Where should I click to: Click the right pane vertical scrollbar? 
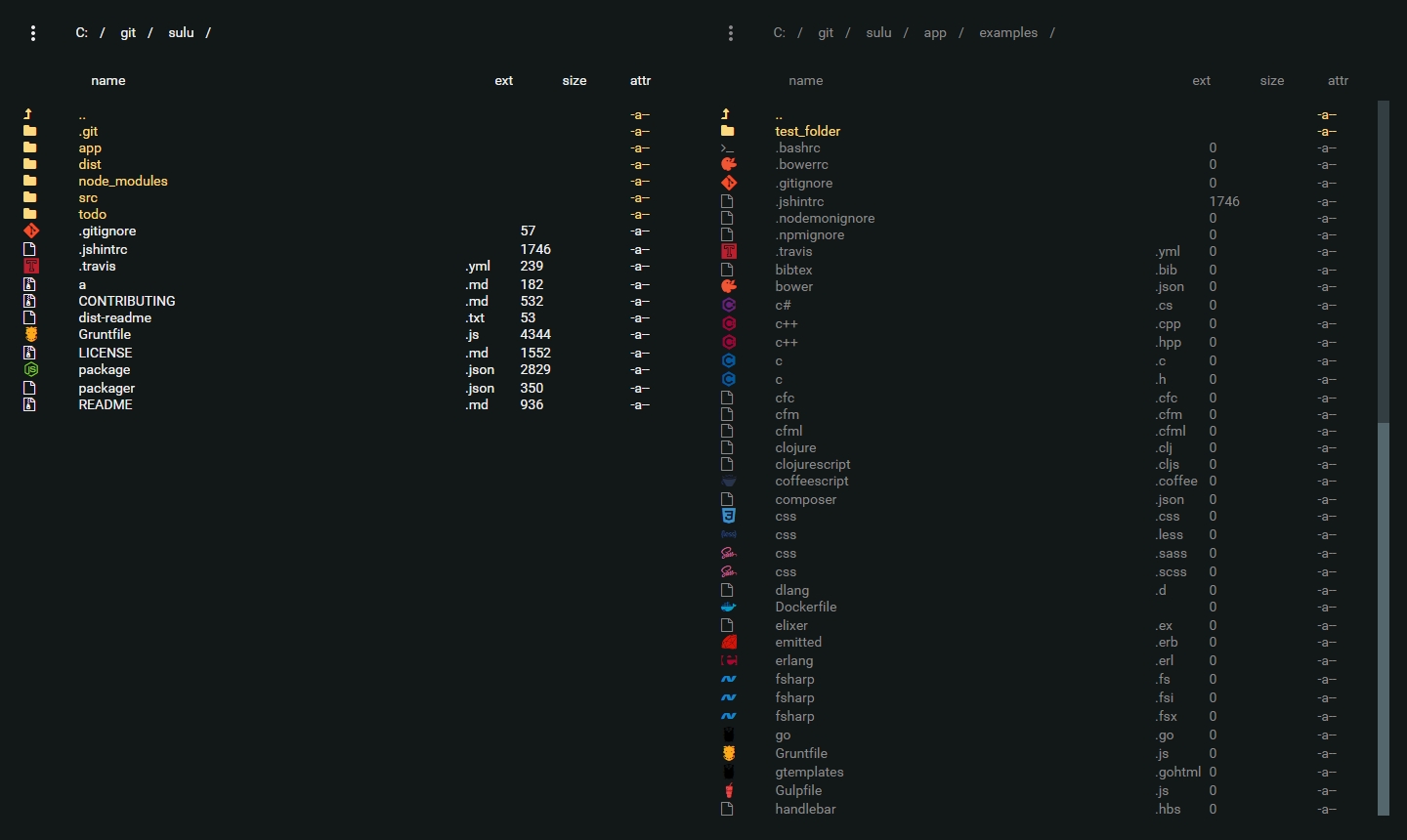point(1384,457)
